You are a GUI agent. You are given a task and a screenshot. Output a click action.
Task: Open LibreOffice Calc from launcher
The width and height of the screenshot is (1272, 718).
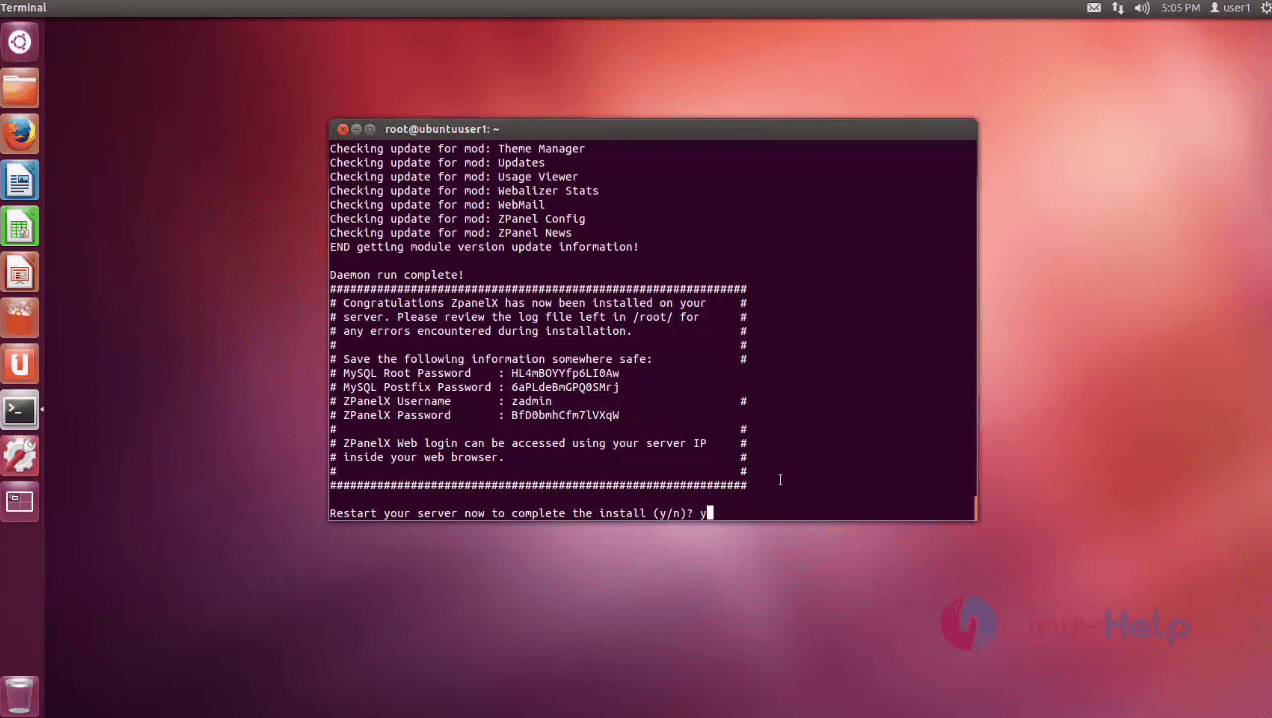coord(20,226)
